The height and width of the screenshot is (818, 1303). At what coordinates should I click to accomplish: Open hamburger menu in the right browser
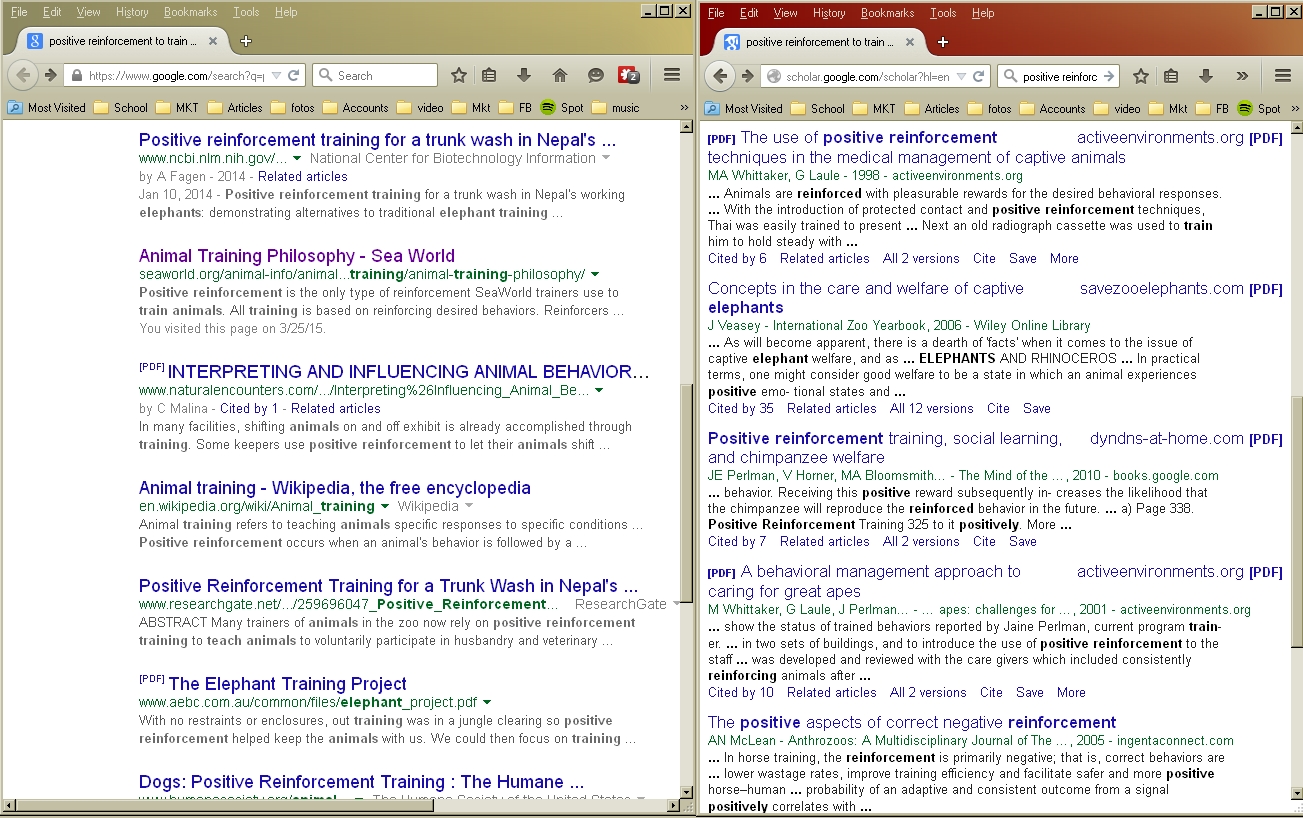(x=1283, y=76)
